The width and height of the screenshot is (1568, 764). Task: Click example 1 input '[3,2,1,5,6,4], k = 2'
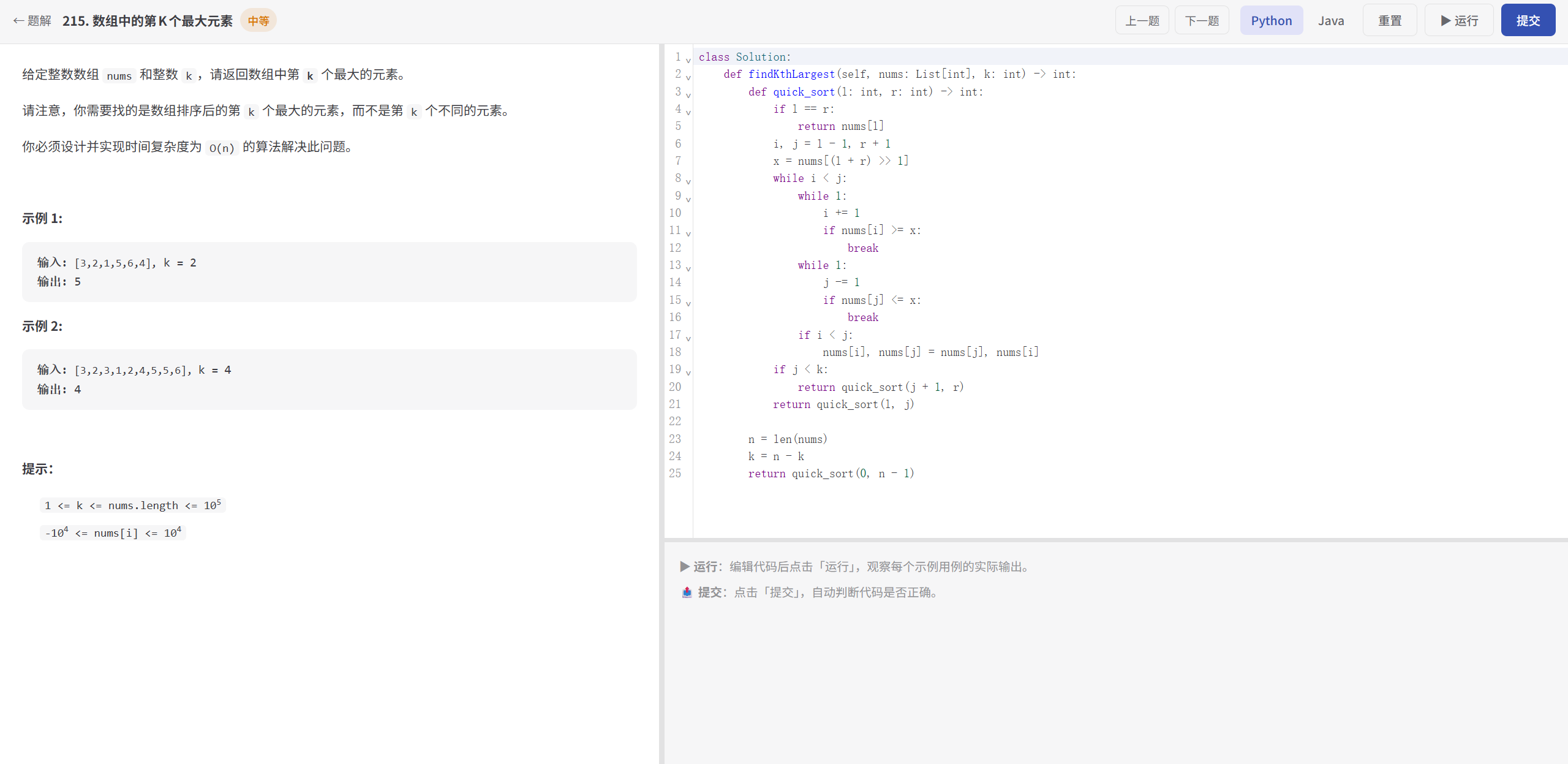(x=135, y=263)
